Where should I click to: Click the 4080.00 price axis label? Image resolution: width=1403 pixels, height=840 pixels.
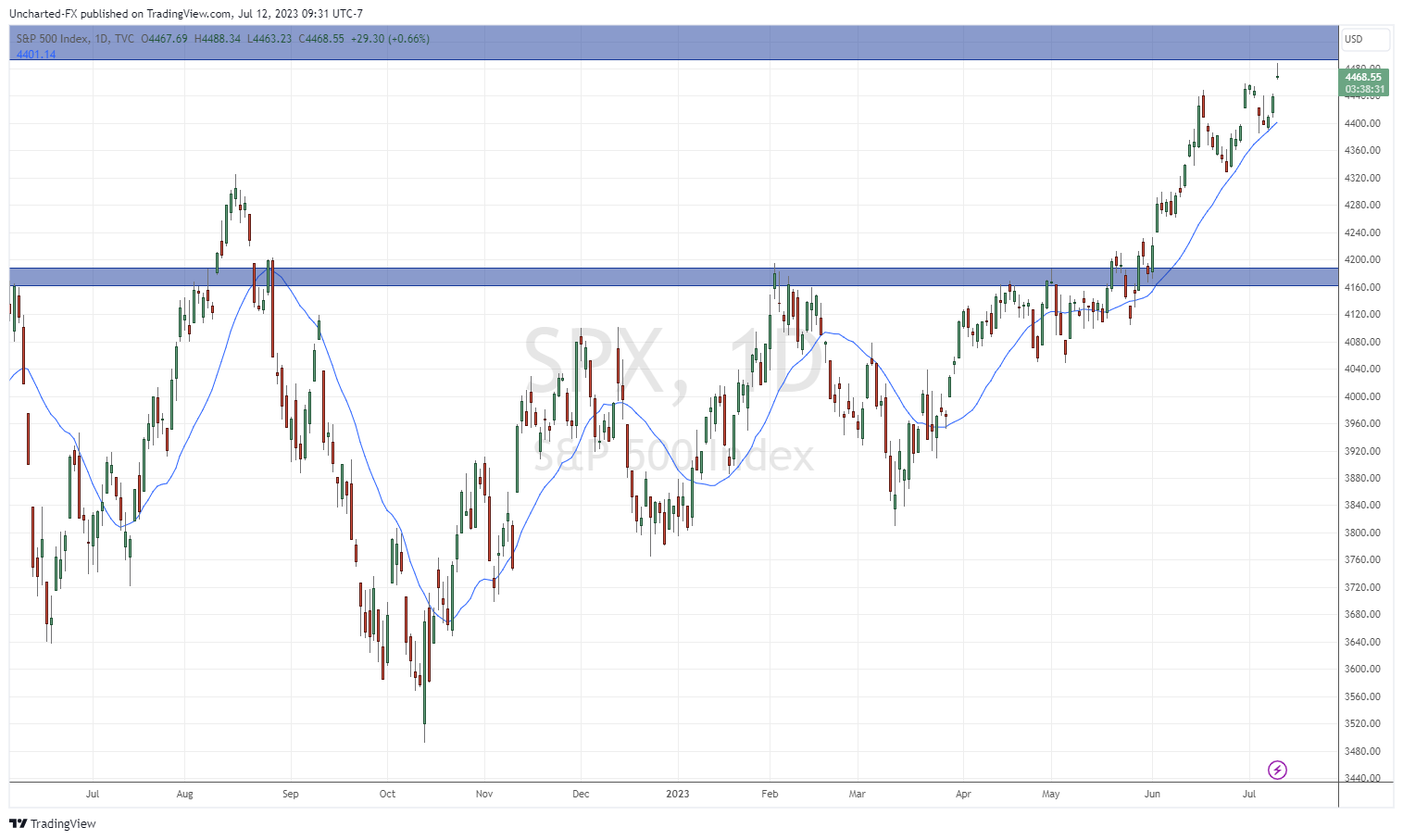pos(1362,342)
